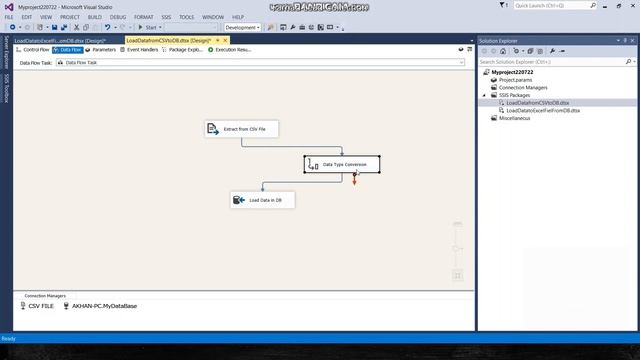Select the Load Data in DB destination
This screenshot has width=640, height=360.
(x=262, y=200)
